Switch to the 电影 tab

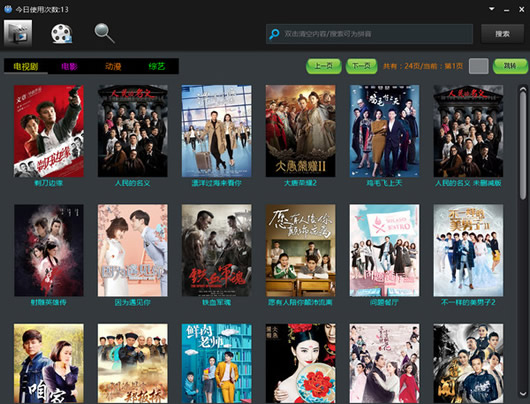[69, 66]
